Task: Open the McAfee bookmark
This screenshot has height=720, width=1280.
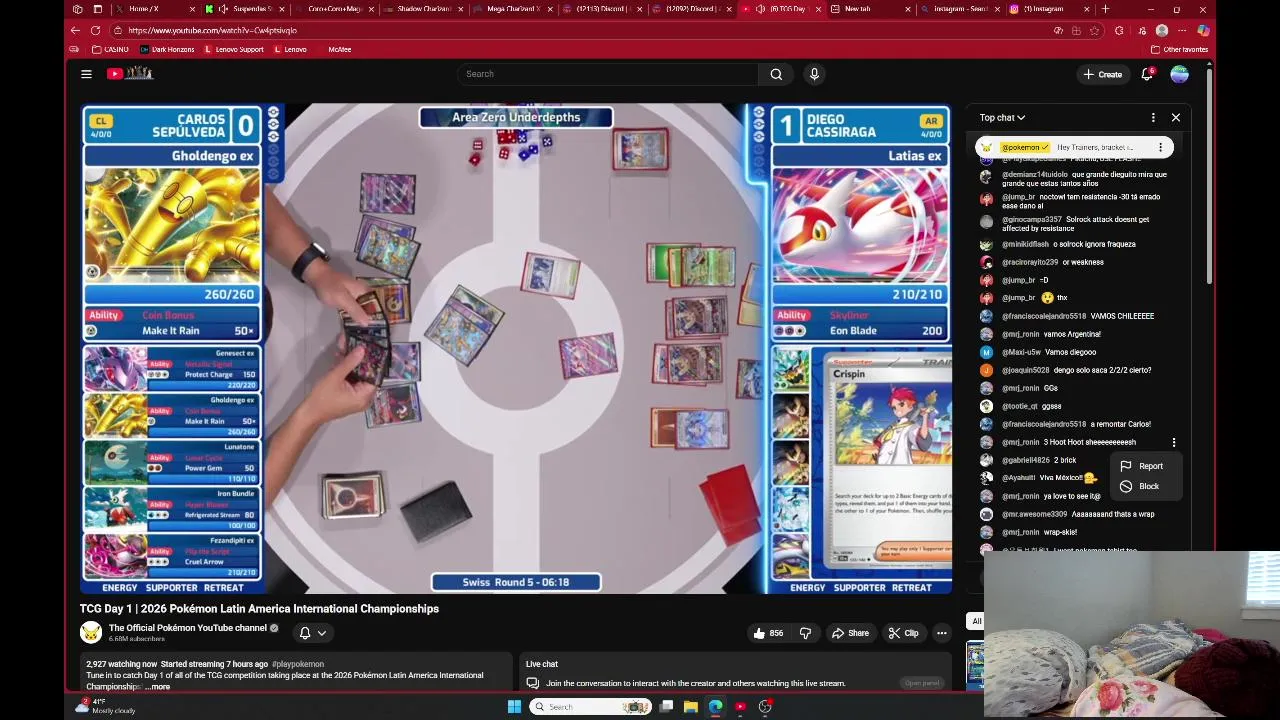Action: (x=339, y=49)
